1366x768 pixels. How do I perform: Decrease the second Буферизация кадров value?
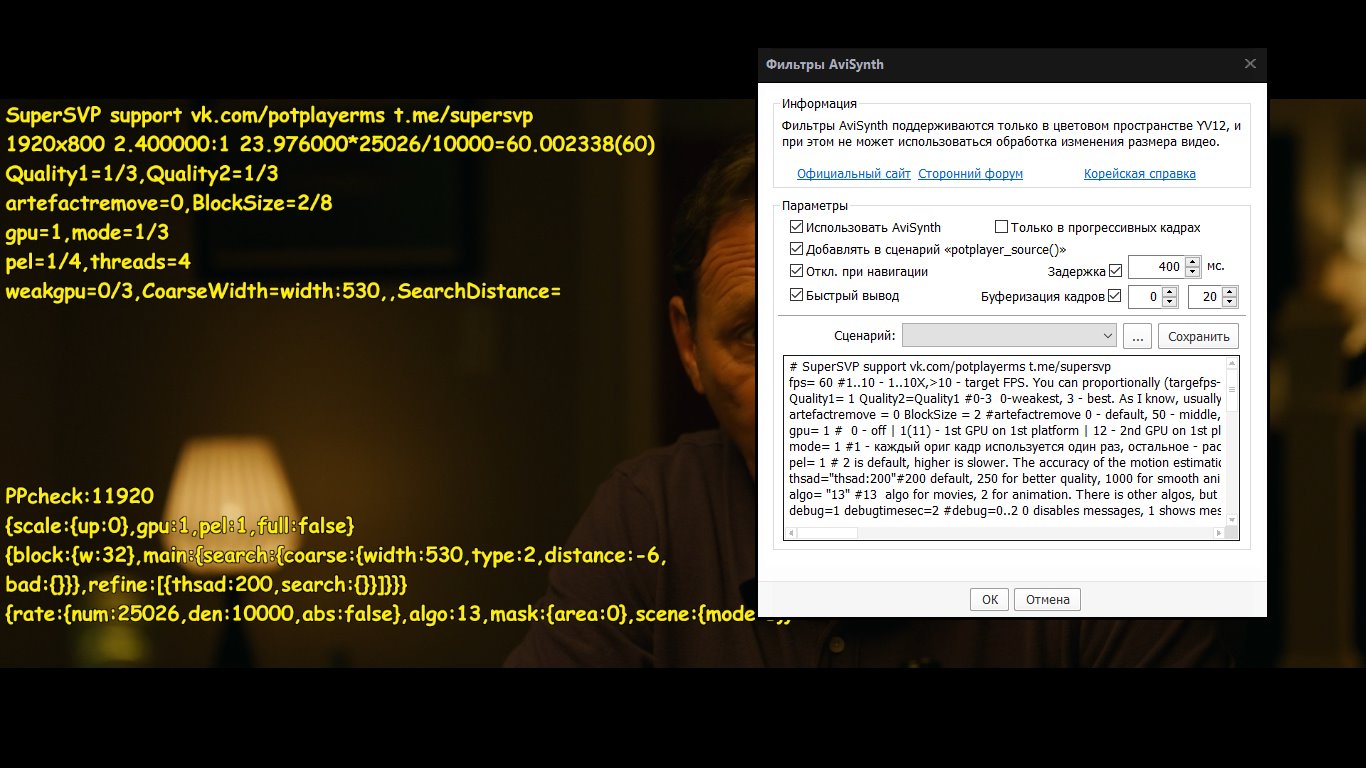pos(1229,302)
